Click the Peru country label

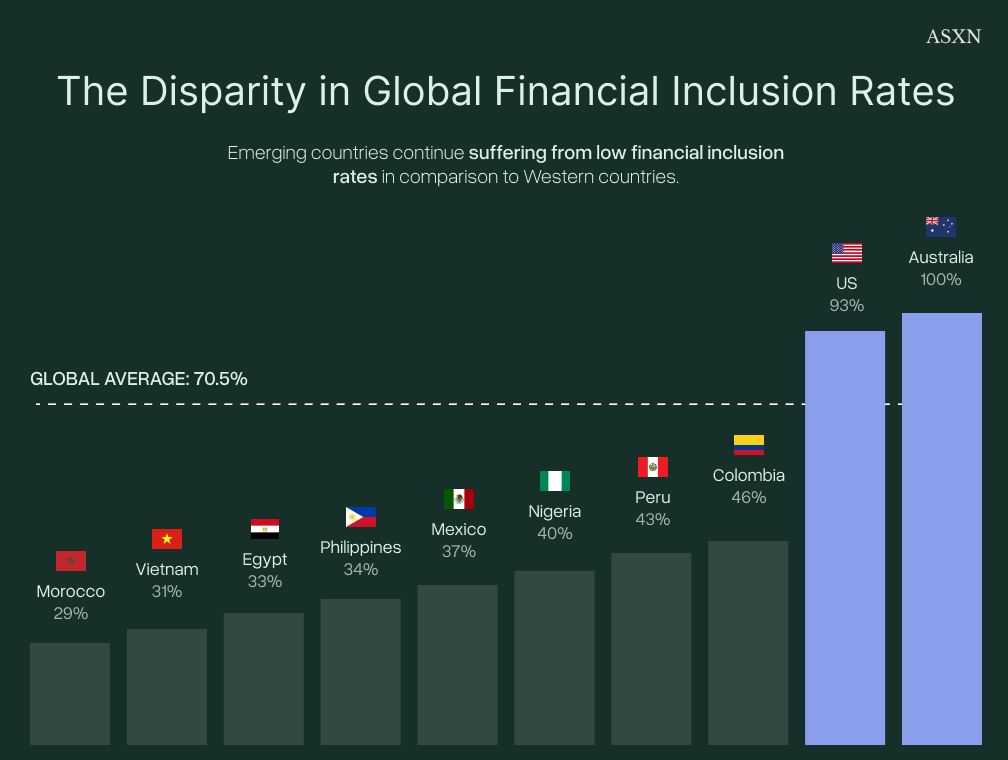pyautogui.click(x=652, y=498)
